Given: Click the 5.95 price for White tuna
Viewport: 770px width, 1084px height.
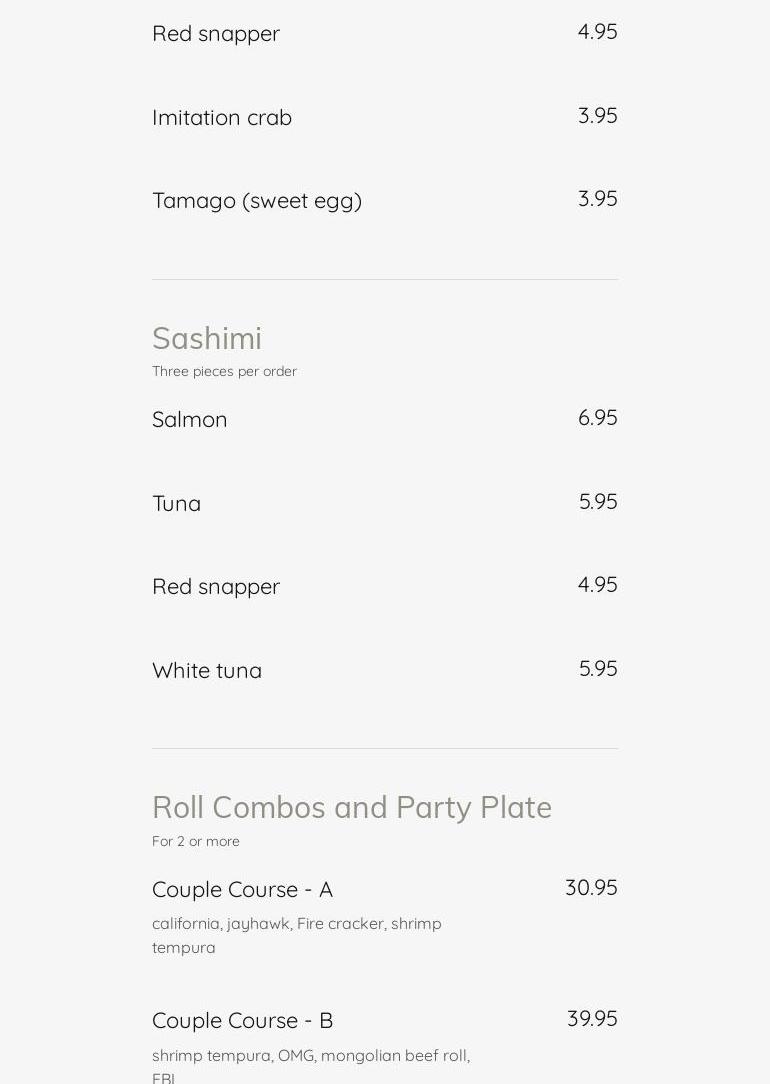Looking at the screenshot, I should click(598, 669).
